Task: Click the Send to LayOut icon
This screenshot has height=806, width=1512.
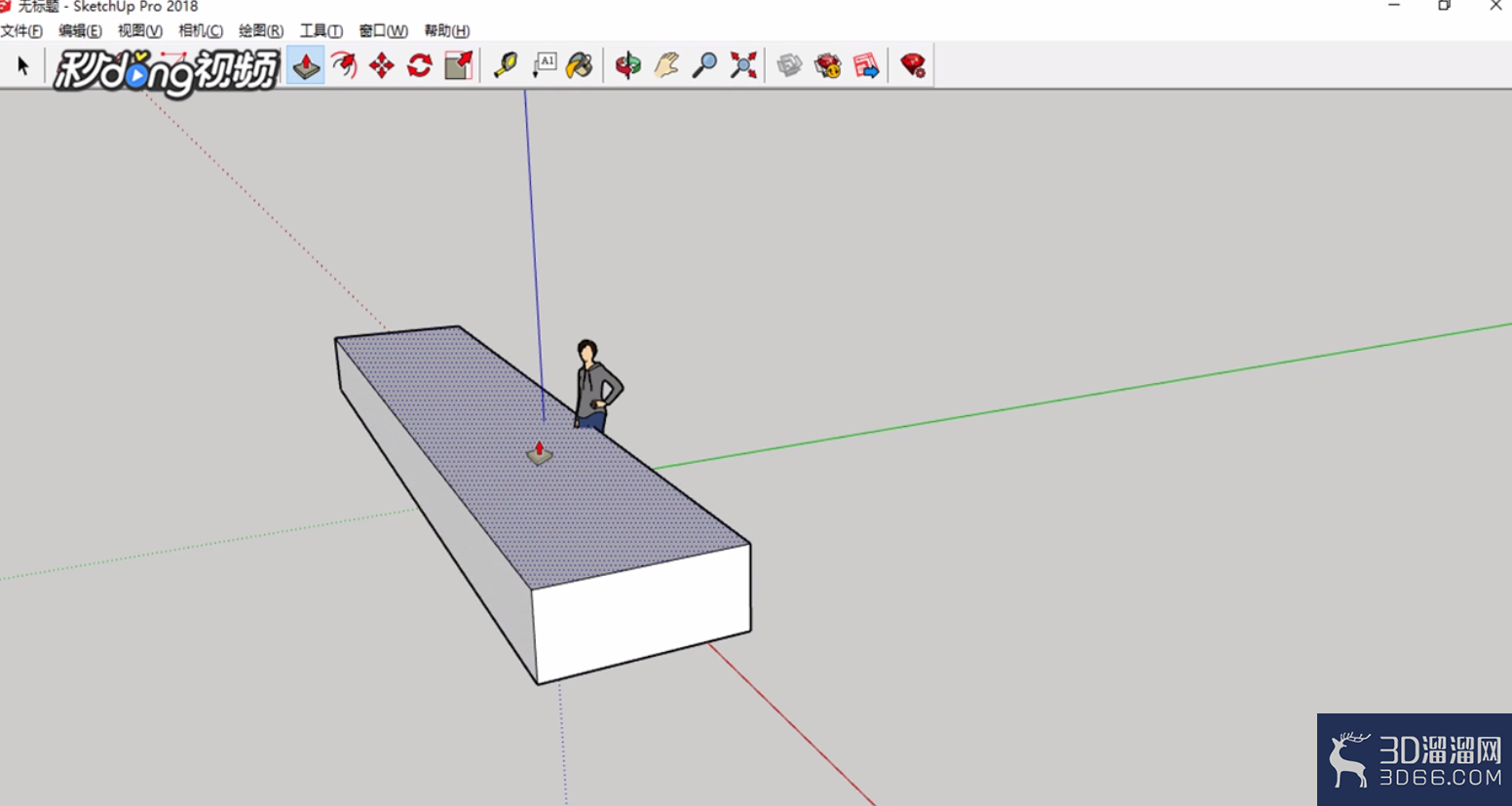Action: pos(866,65)
